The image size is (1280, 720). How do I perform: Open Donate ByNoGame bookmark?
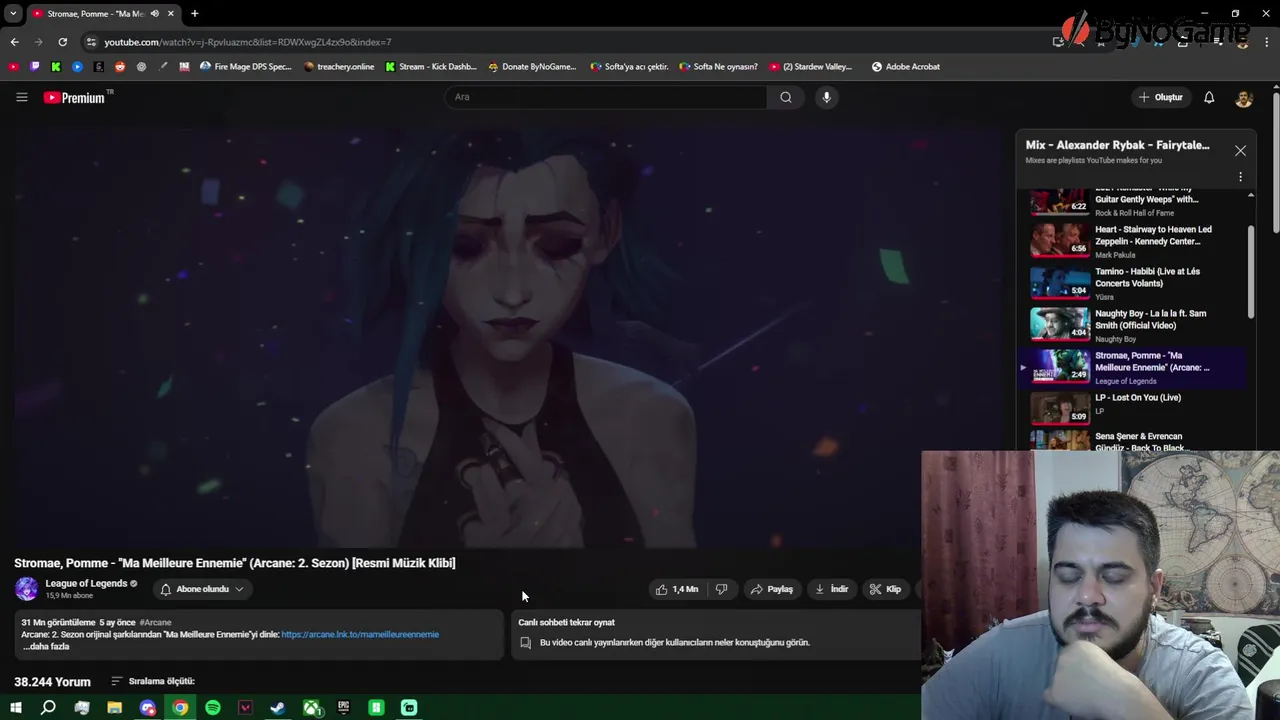[x=532, y=67]
